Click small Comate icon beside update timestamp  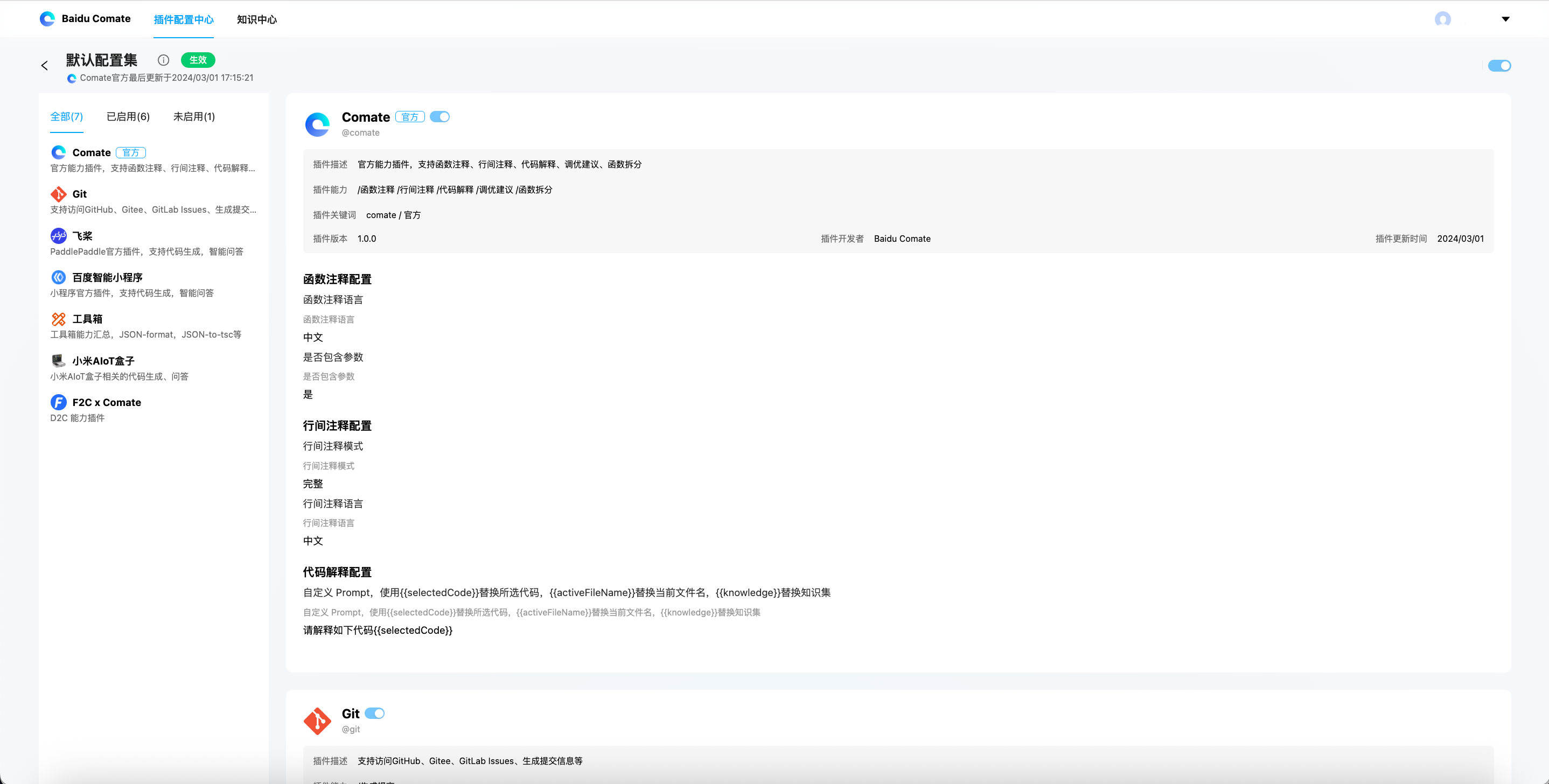(x=72, y=78)
